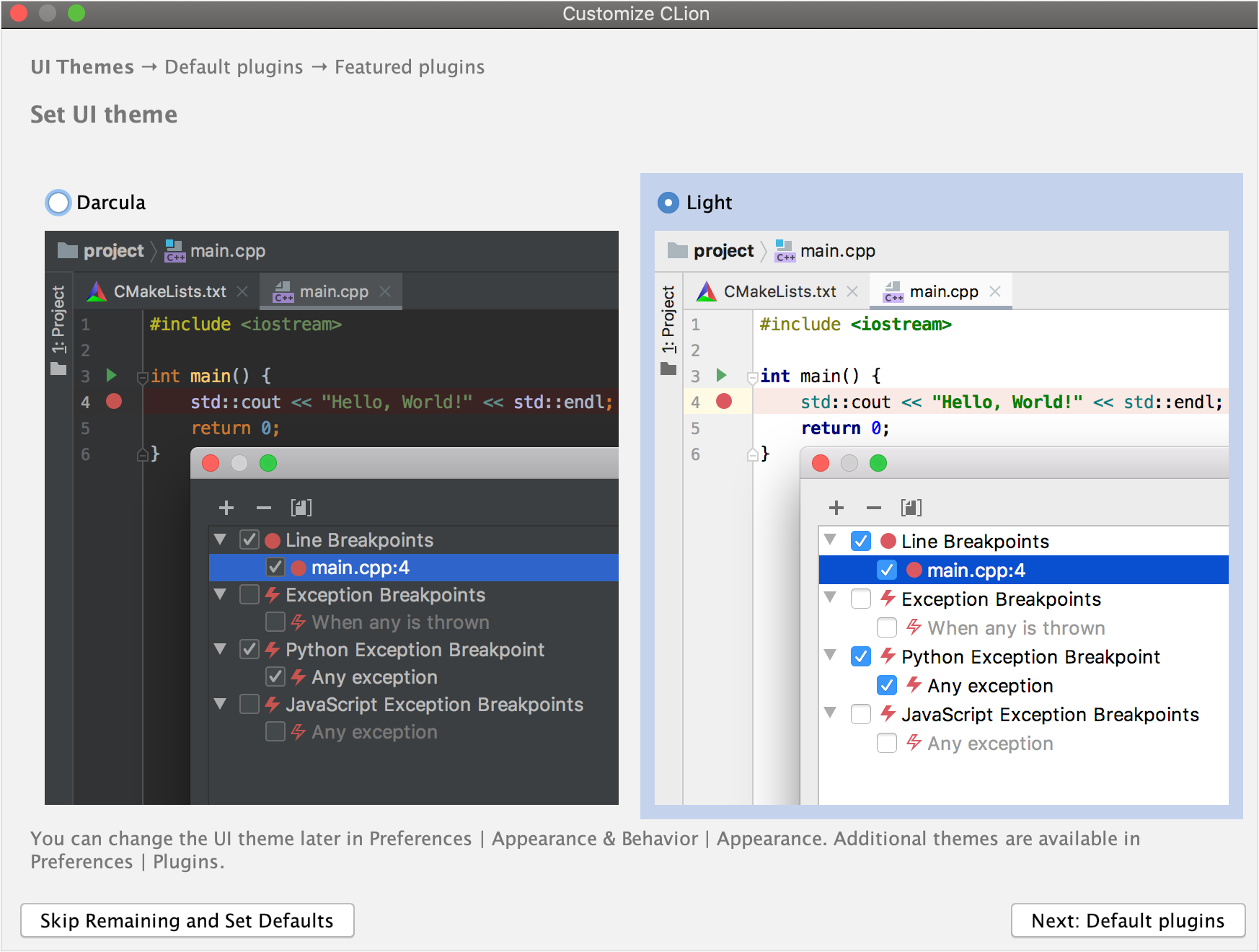This screenshot has height=952, width=1259.
Task: Select the Light theme radio button
Action: [668, 203]
